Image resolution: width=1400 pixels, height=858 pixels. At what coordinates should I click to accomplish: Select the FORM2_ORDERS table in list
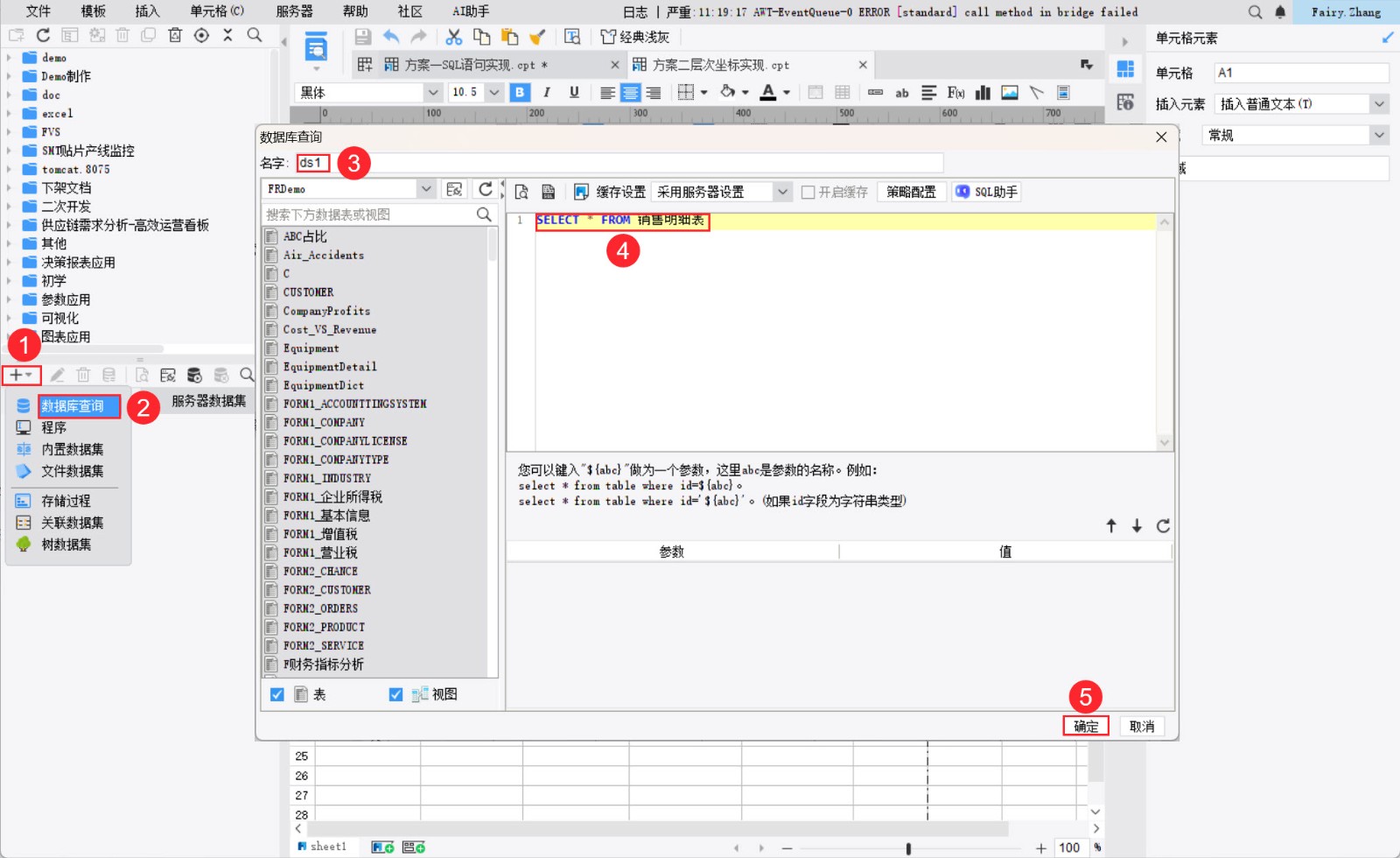320,608
